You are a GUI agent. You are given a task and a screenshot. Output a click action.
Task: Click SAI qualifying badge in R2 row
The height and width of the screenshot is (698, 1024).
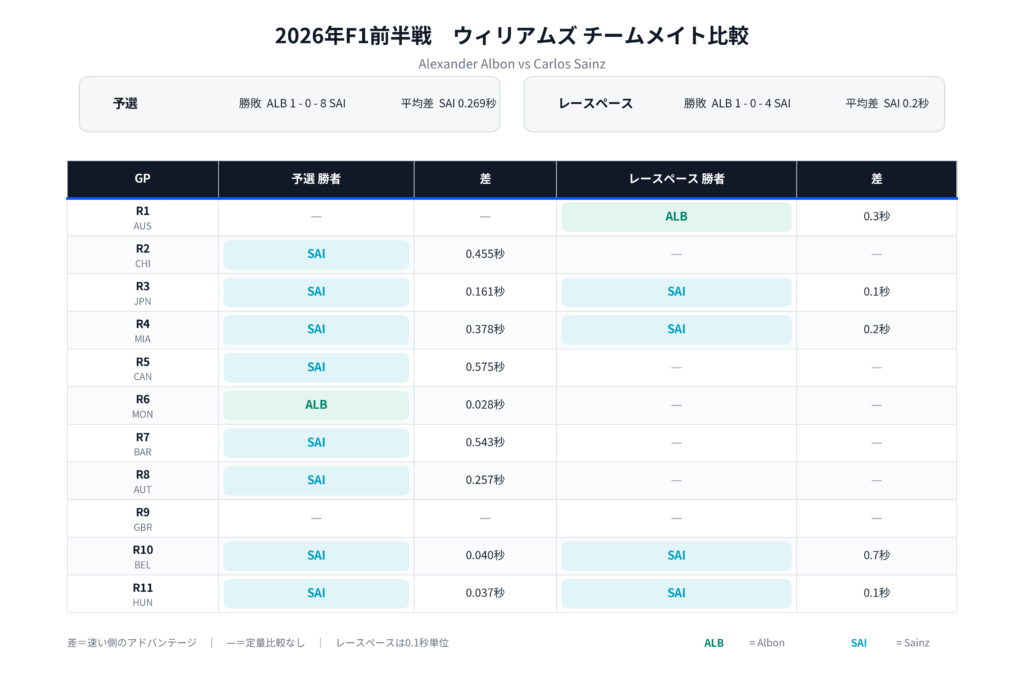pos(316,255)
